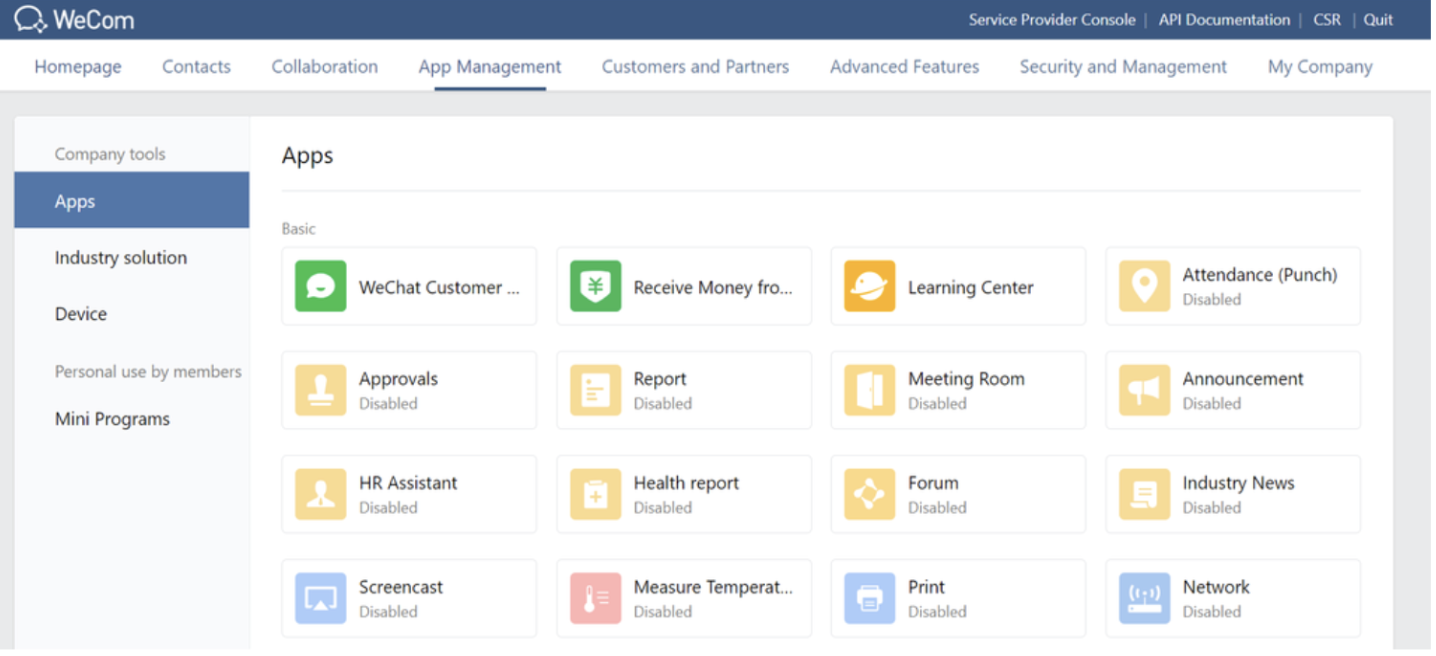
Task: Click the Approvals label
Action: (x=398, y=379)
